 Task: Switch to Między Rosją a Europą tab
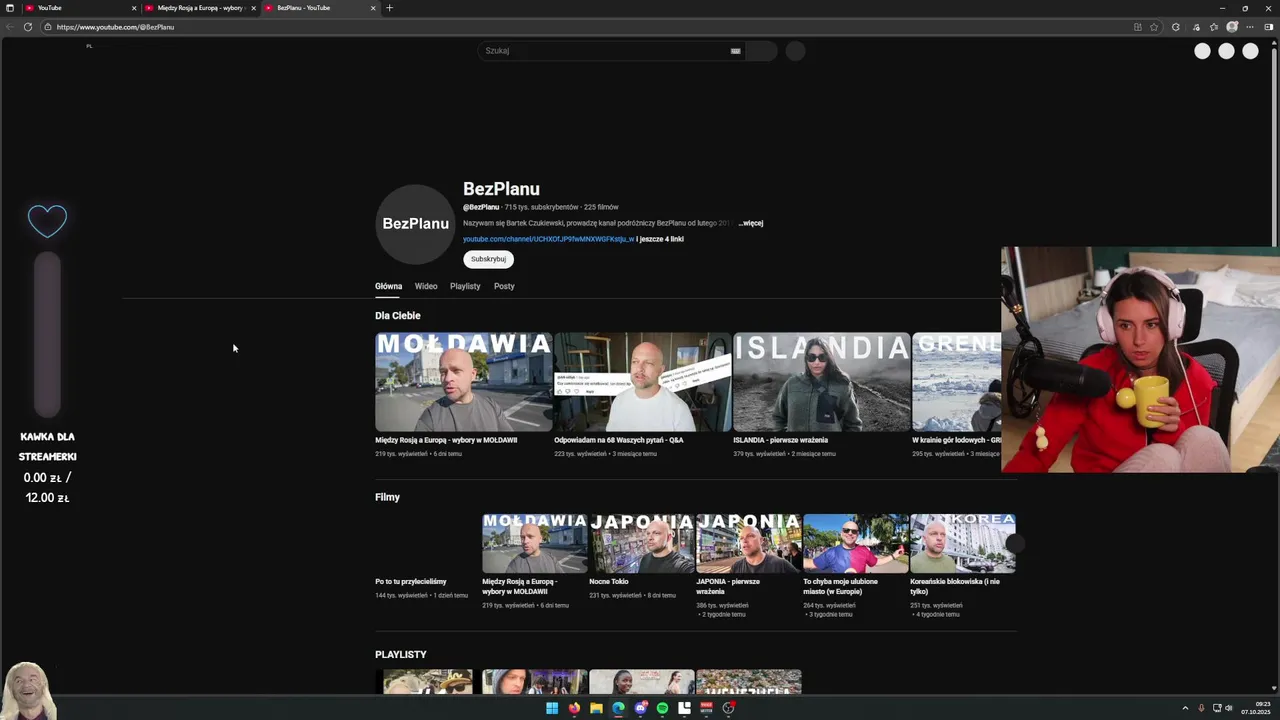pyautogui.click(x=200, y=8)
